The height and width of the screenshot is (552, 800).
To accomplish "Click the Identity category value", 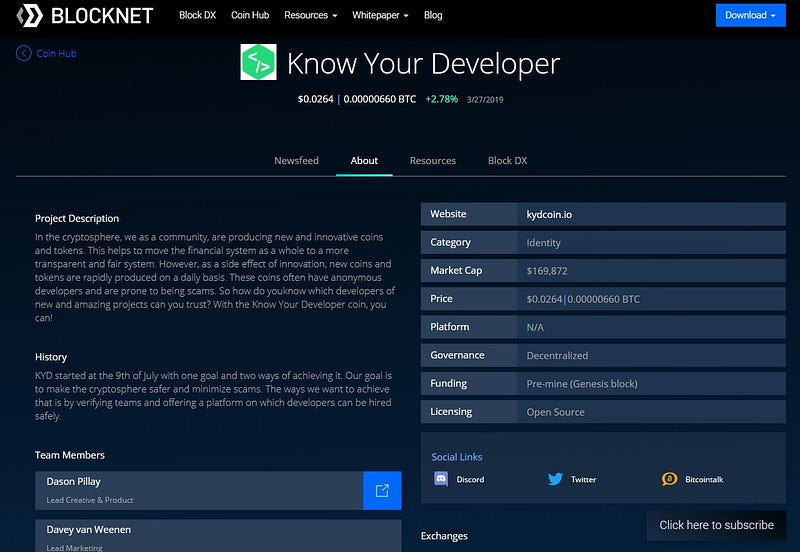I will point(543,243).
